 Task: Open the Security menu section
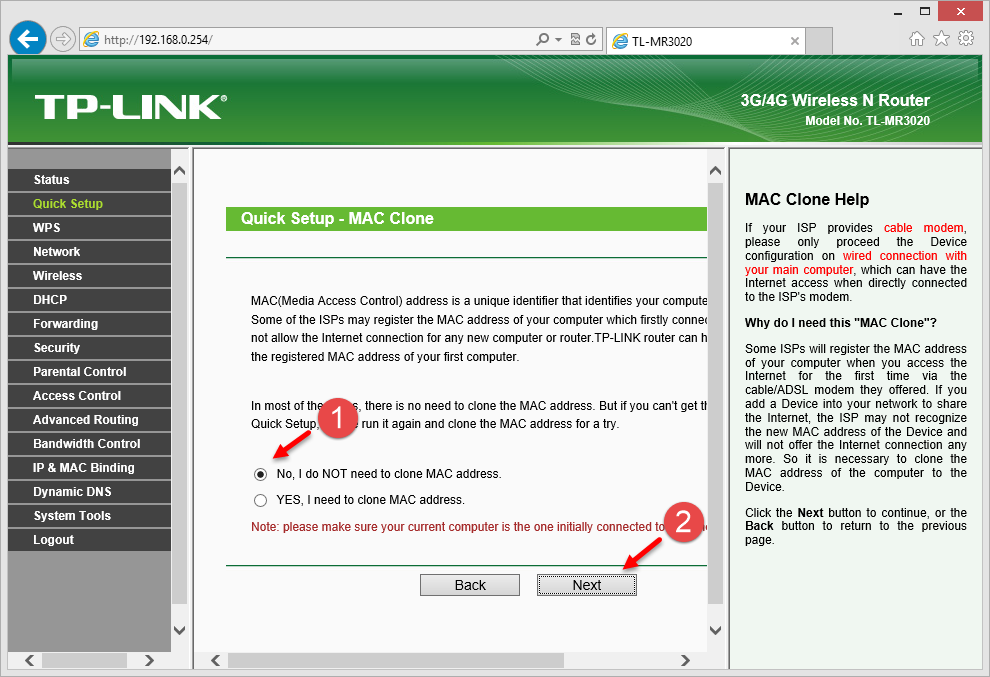tap(90, 347)
